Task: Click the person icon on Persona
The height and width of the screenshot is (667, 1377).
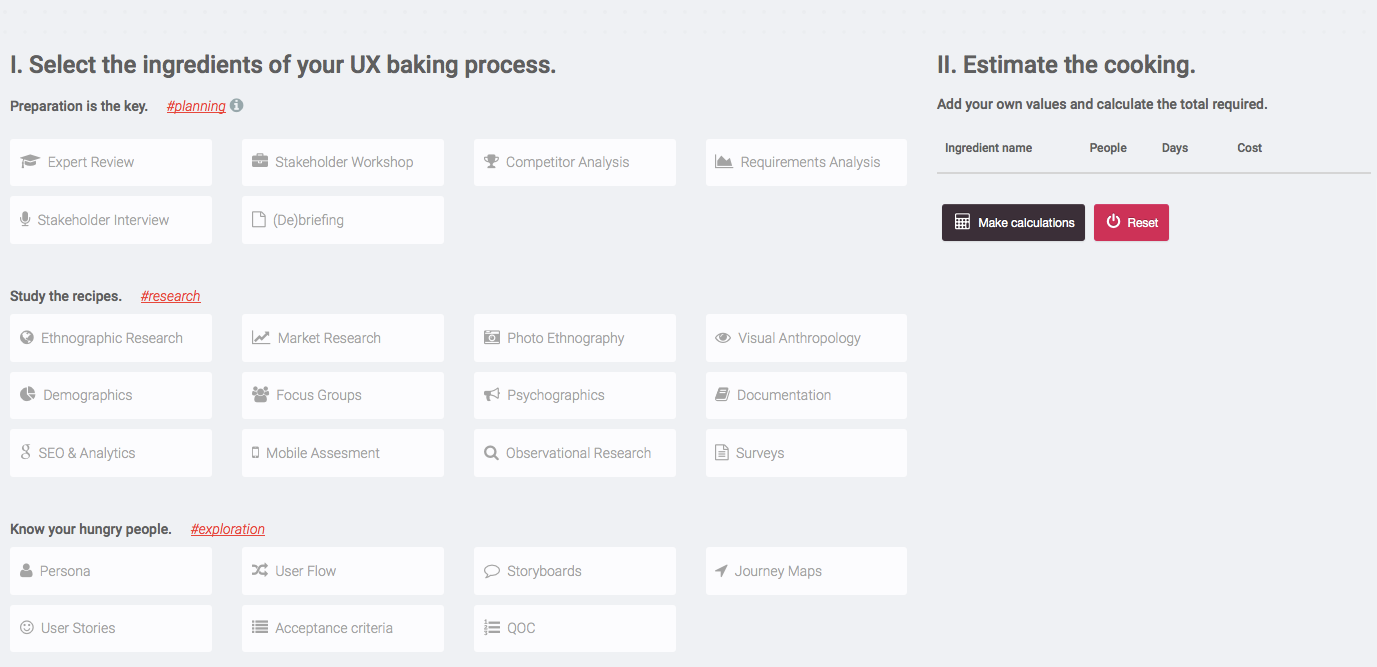Action: pos(27,570)
